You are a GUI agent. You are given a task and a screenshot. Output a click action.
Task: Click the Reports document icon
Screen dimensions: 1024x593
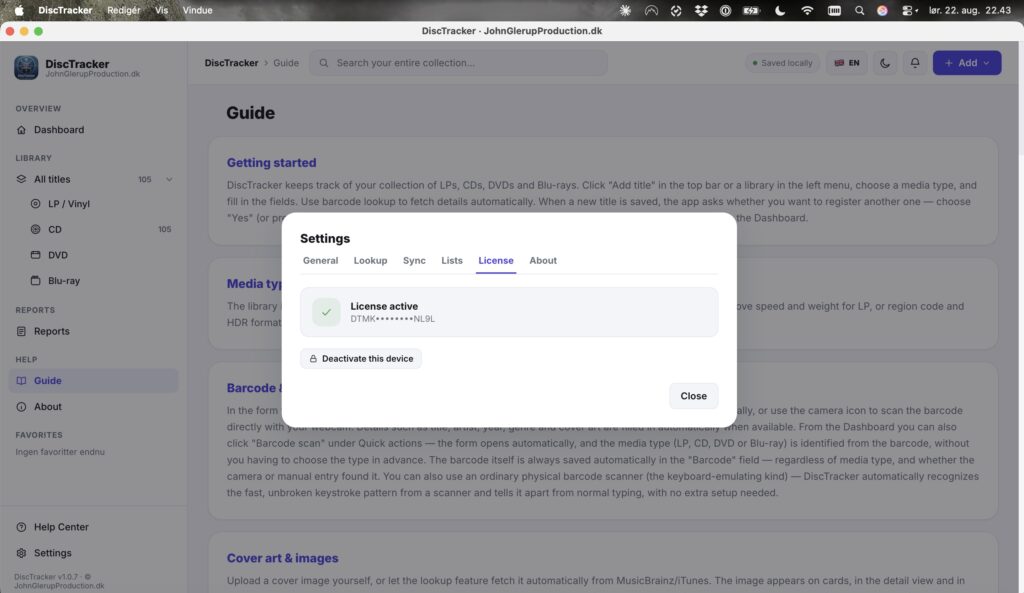pyautogui.click(x=22, y=331)
